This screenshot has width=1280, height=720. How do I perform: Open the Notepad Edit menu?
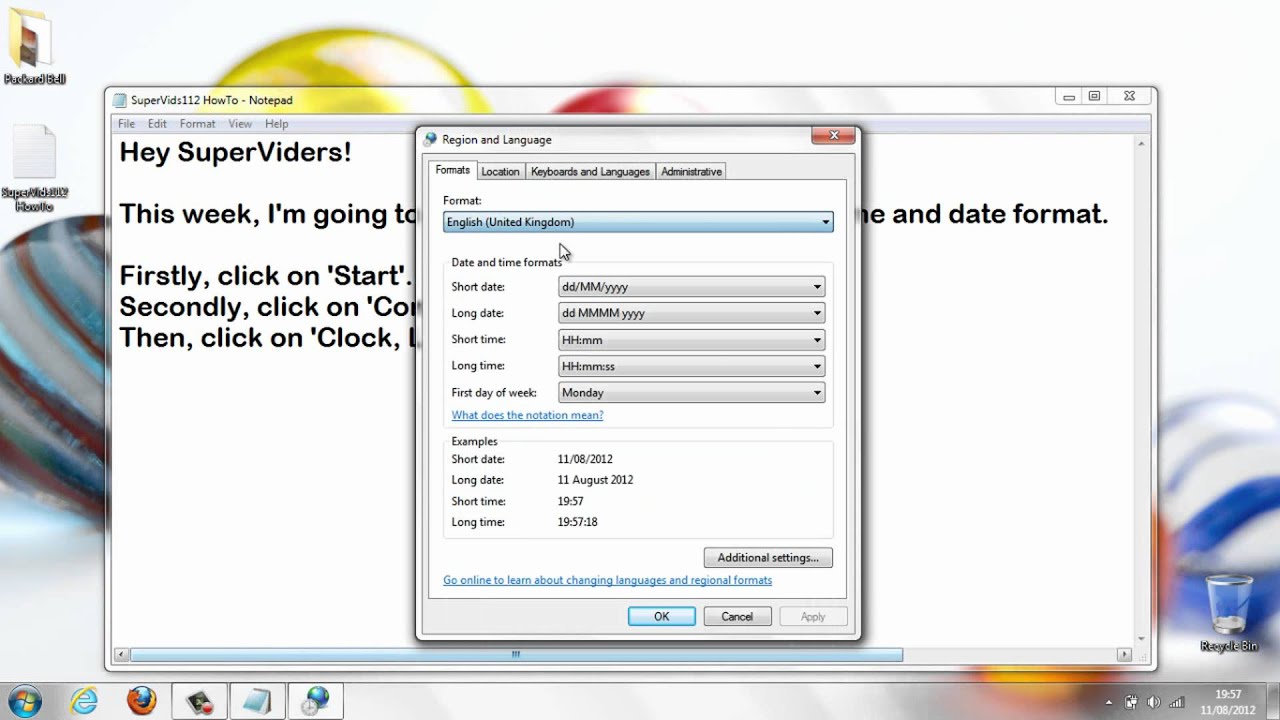[157, 124]
